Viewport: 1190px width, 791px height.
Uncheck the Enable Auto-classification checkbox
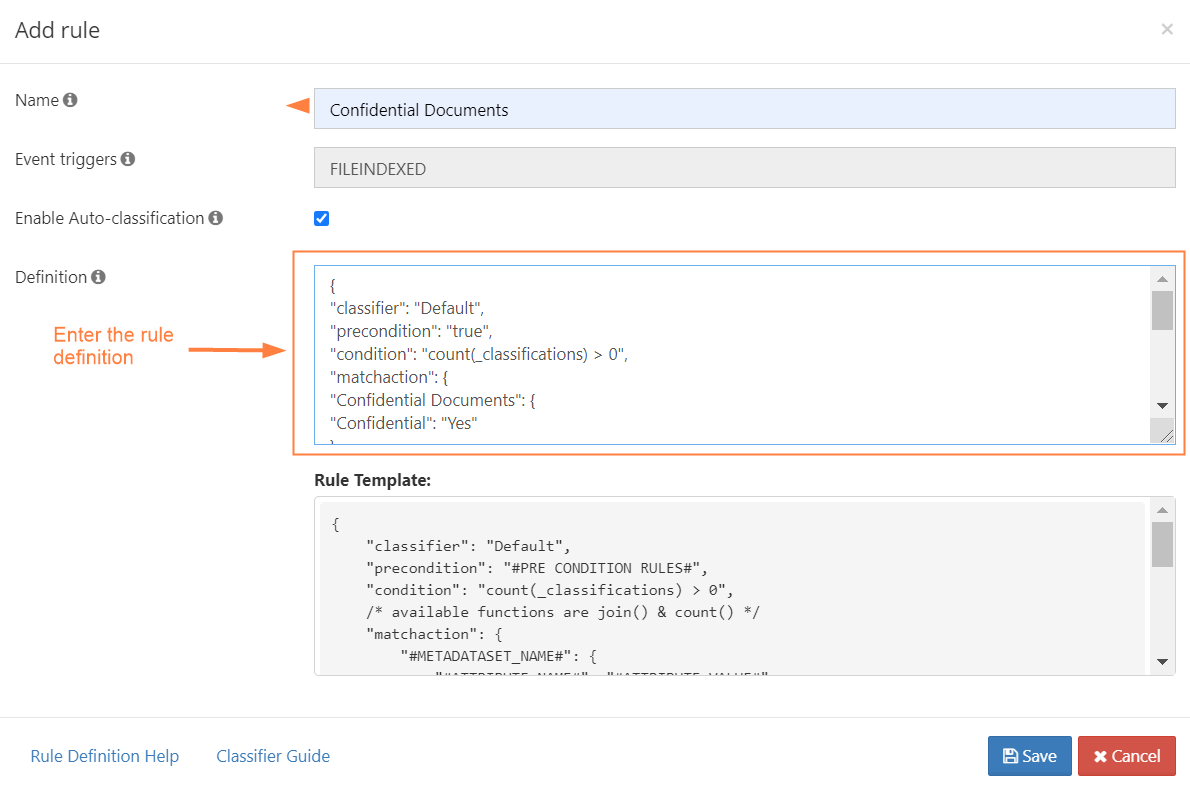(x=321, y=219)
